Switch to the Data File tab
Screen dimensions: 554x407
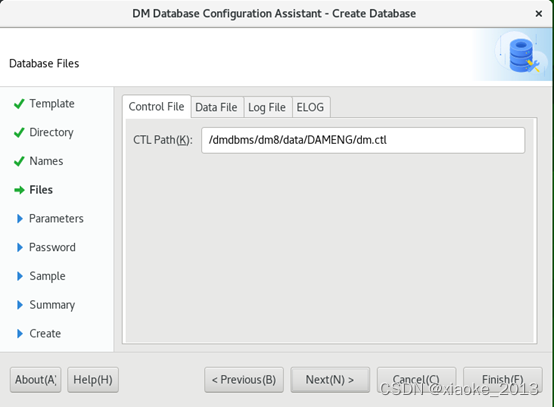pyautogui.click(x=217, y=107)
